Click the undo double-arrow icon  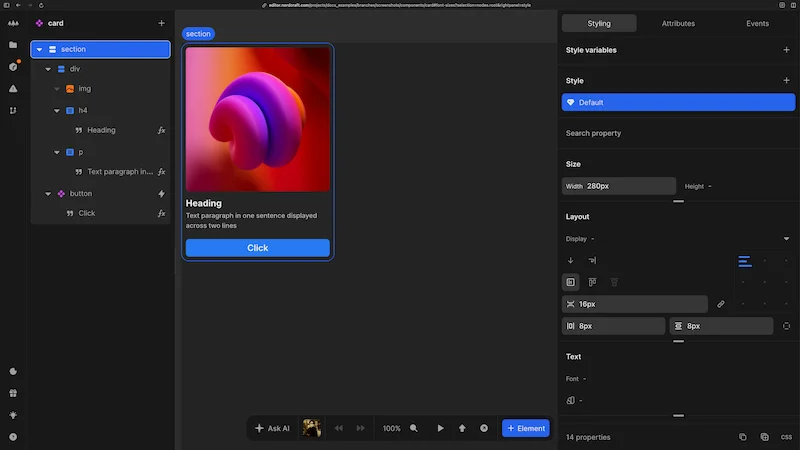tap(339, 428)
